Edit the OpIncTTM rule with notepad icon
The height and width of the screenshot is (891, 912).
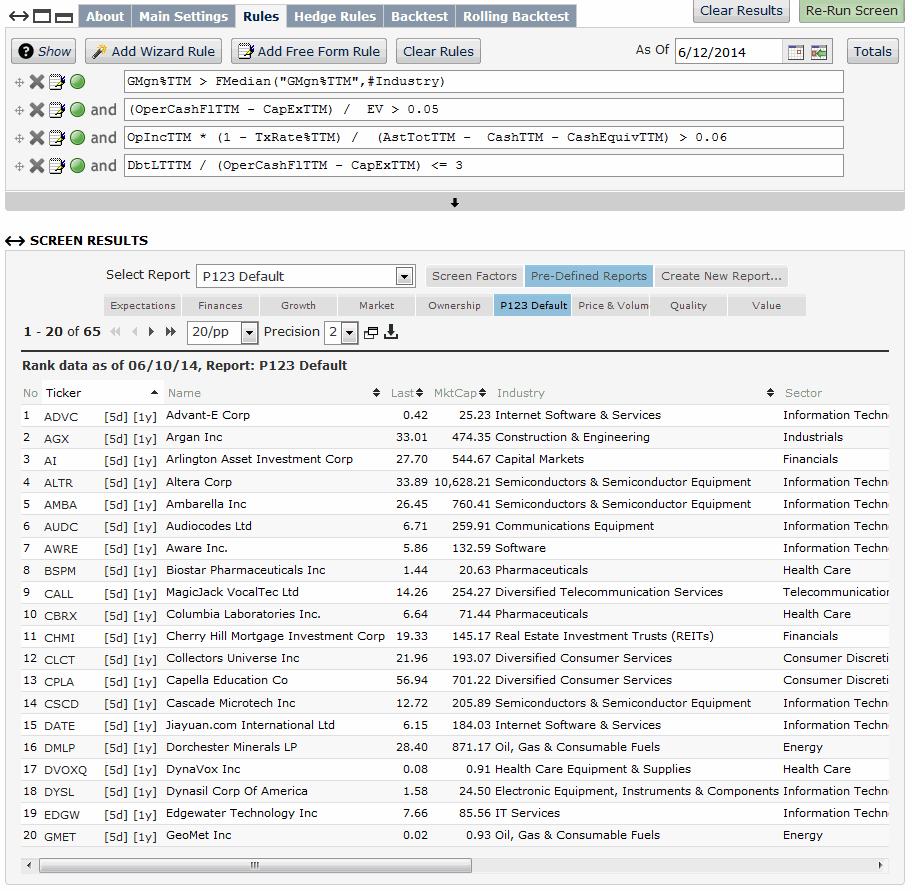coord(57,138)
